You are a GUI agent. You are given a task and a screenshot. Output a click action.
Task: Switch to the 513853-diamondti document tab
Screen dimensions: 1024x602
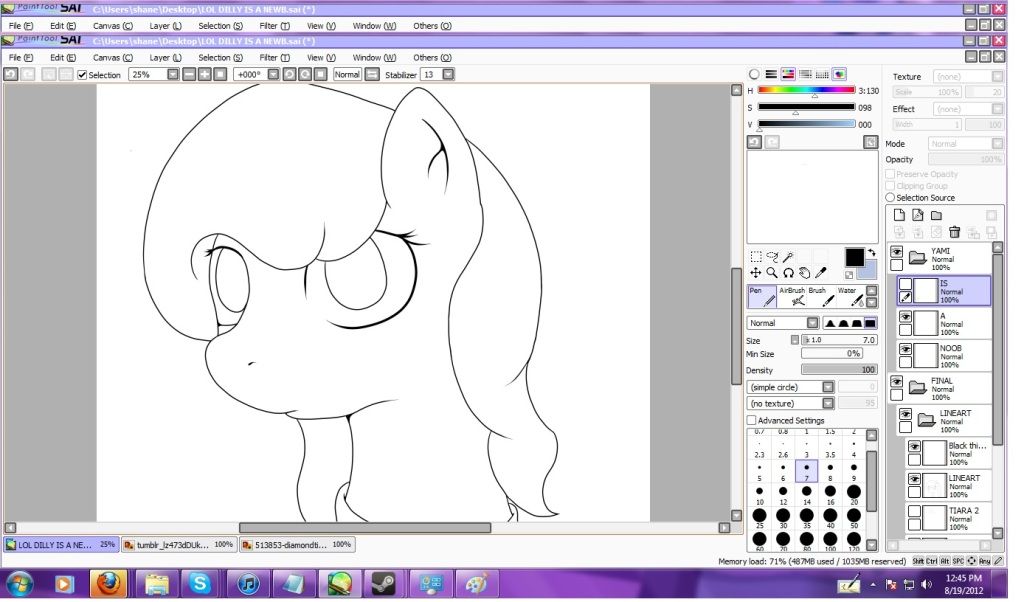[297, 545]
